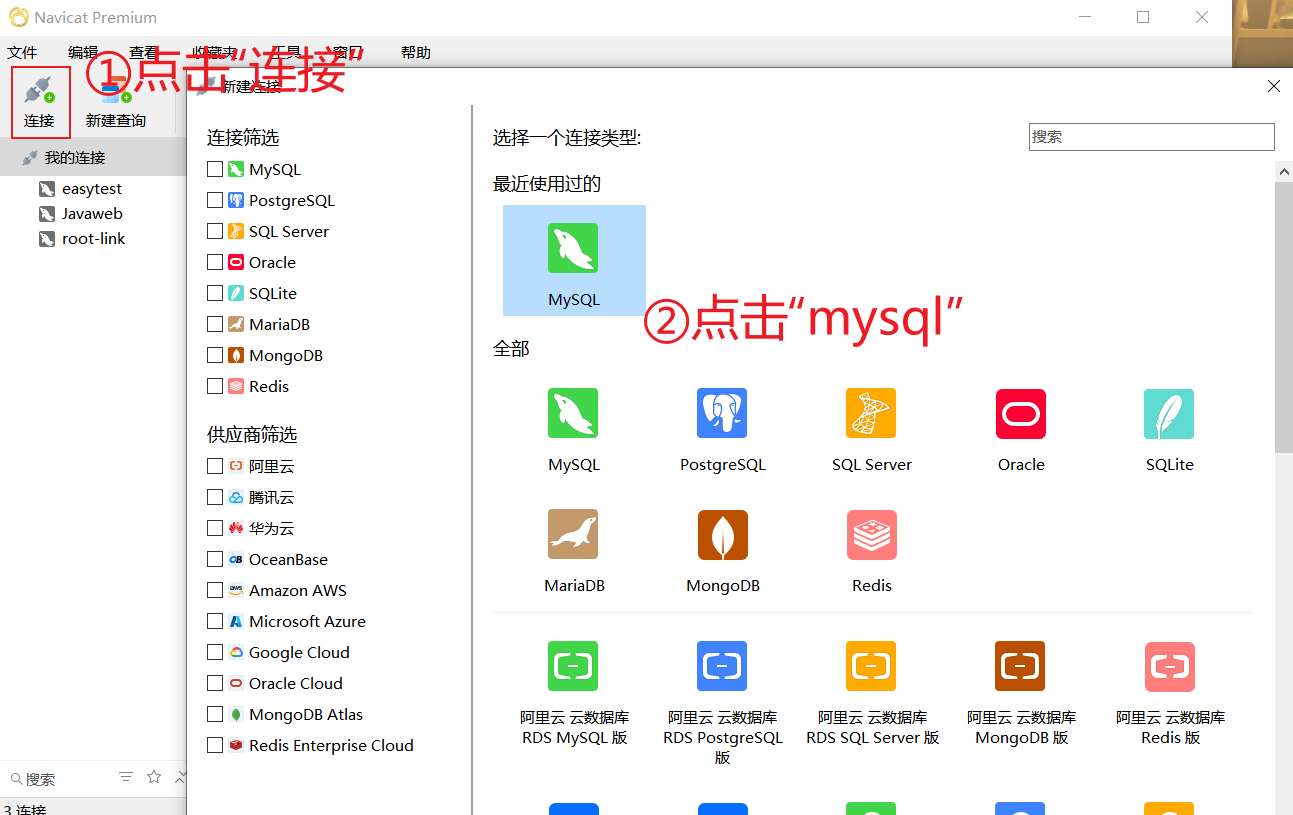Open the 帮助 menu
The height and width of the screenshot is (815, 1293).
tap(416, 52)
